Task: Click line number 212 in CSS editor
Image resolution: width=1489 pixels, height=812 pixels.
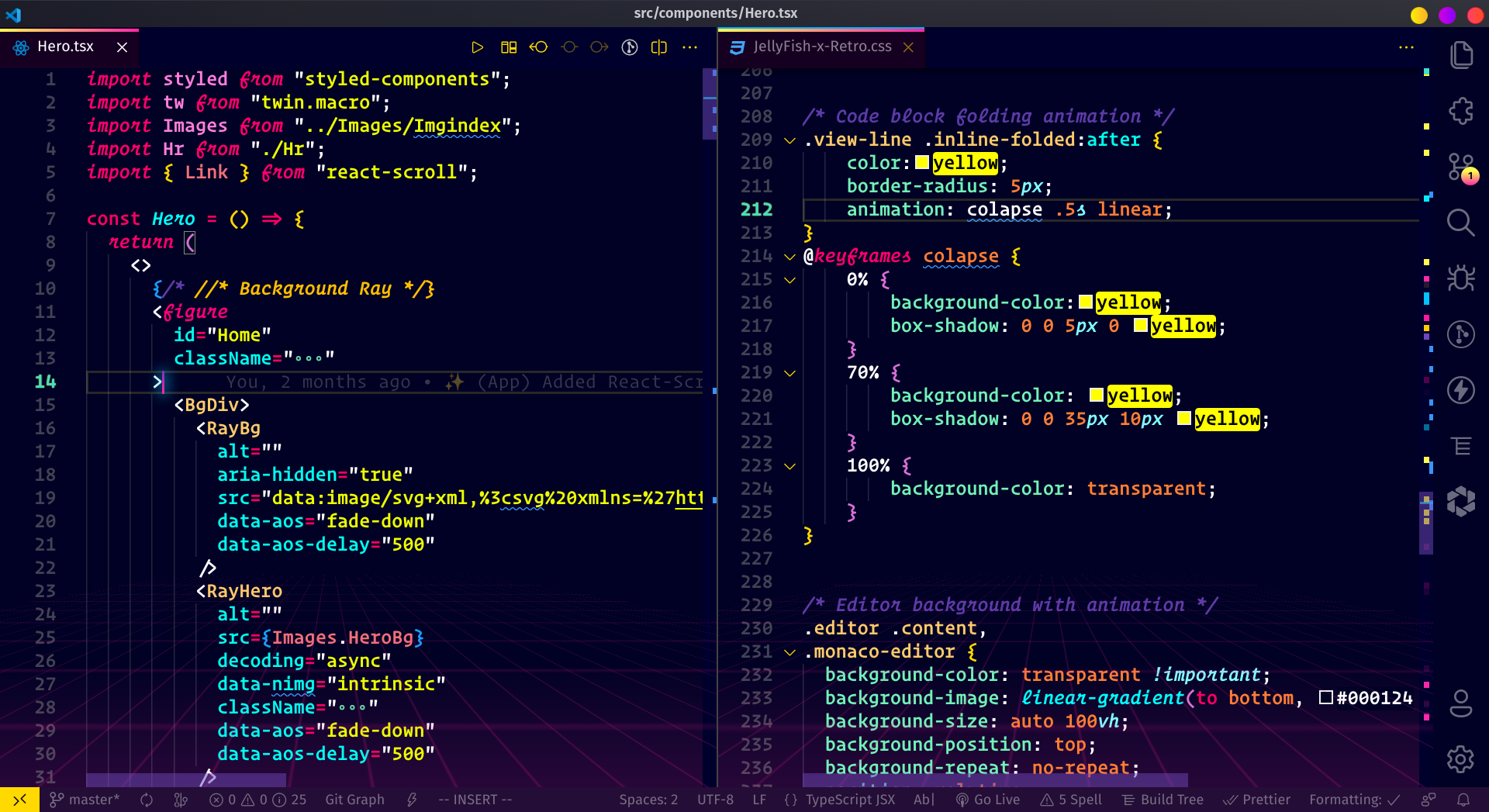Action: [x=756, y=210]
